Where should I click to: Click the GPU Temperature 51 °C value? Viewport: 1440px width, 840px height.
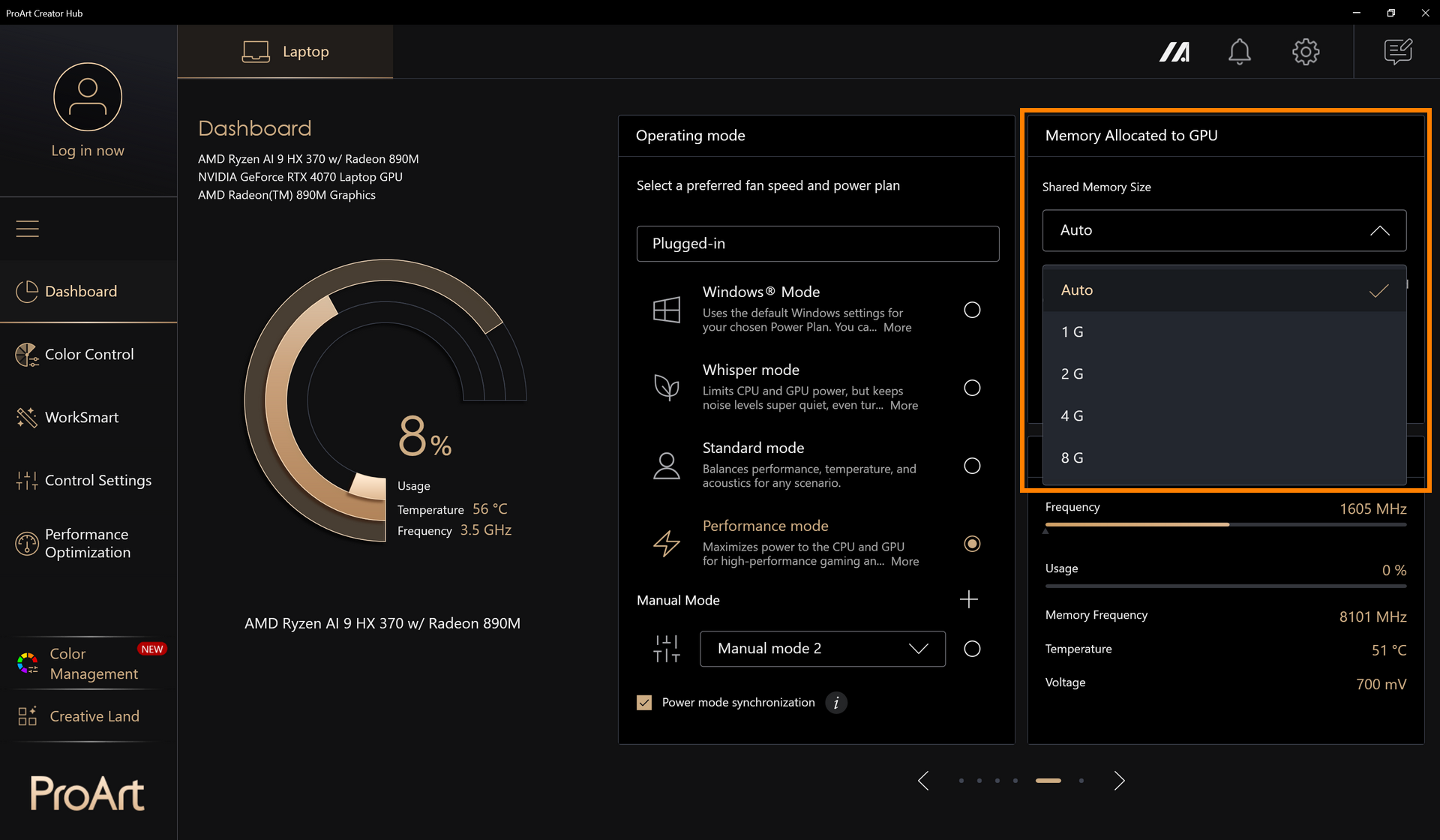1389,650
